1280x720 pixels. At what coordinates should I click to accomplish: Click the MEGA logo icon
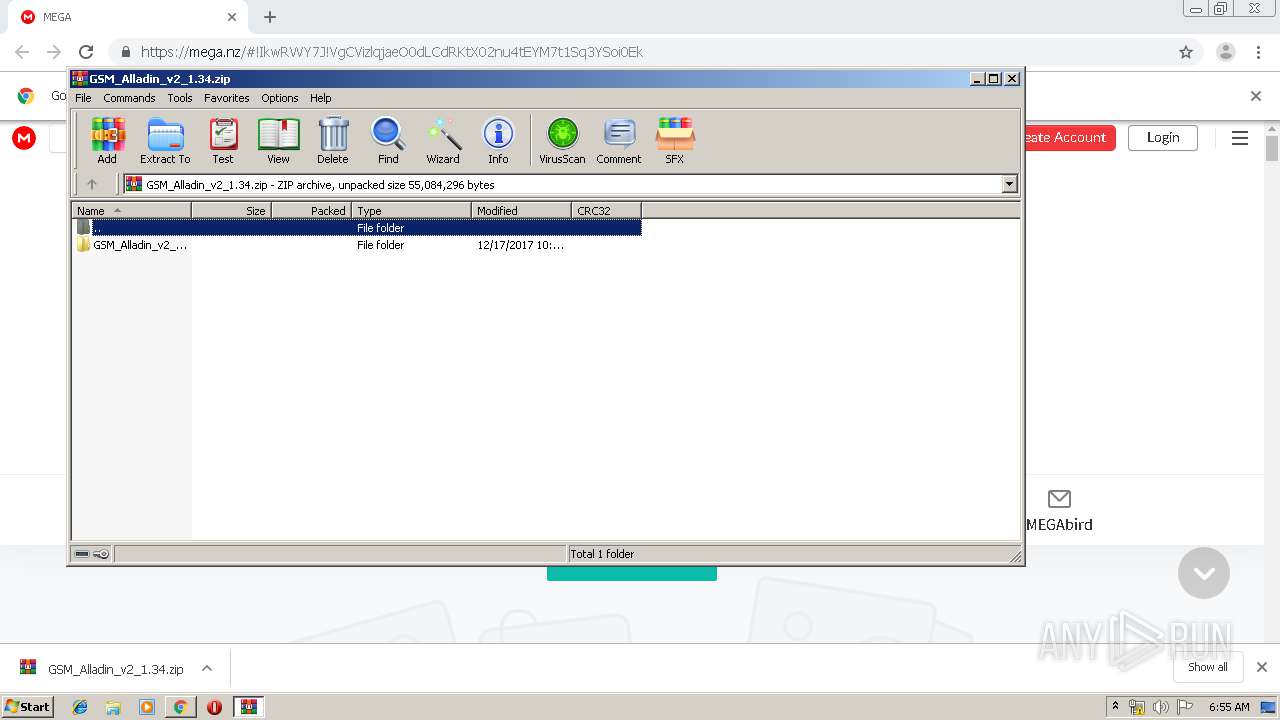coord(24,138)
